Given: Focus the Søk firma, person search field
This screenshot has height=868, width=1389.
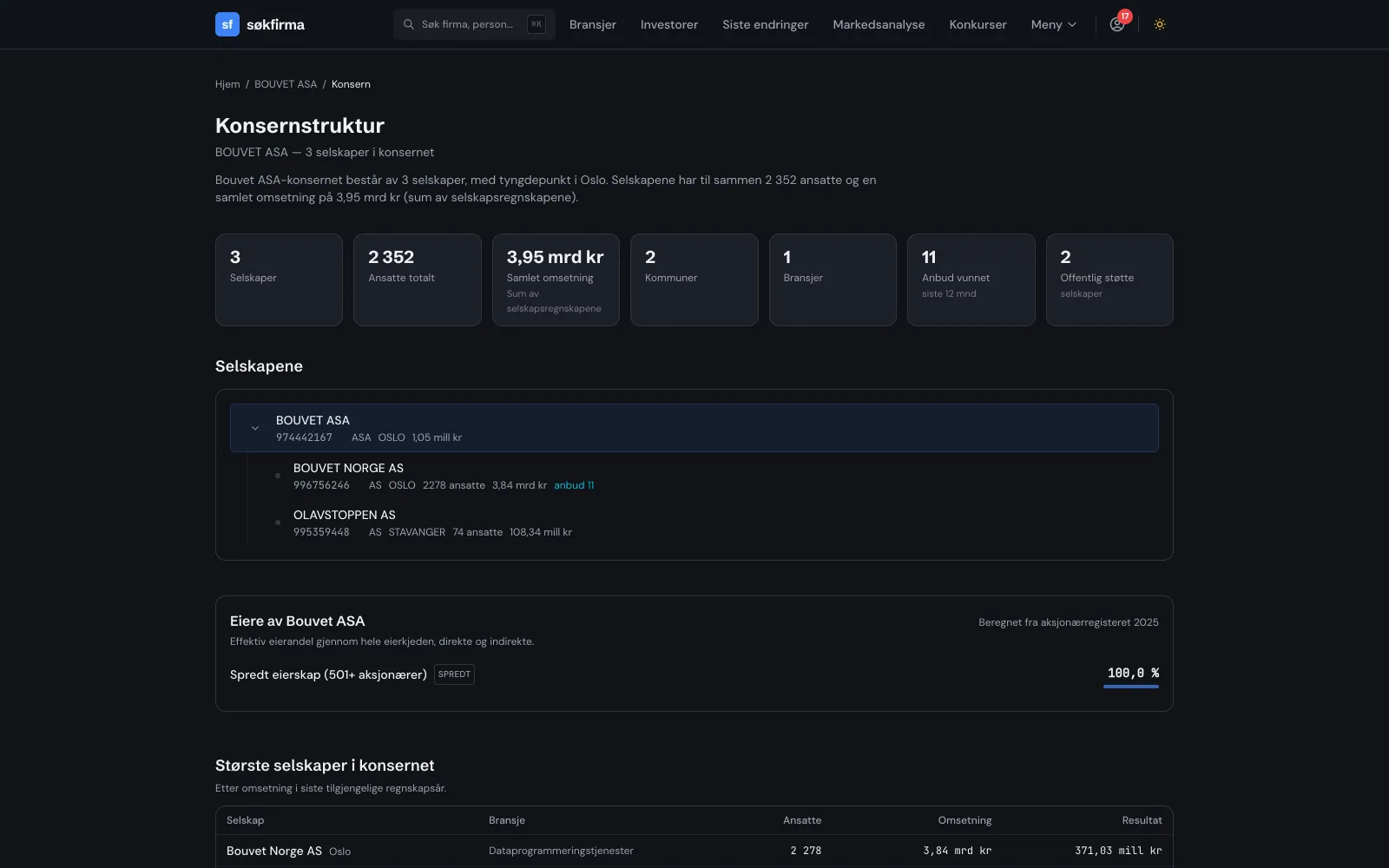Looking at the screenshot, I should [x=474, y=24].
